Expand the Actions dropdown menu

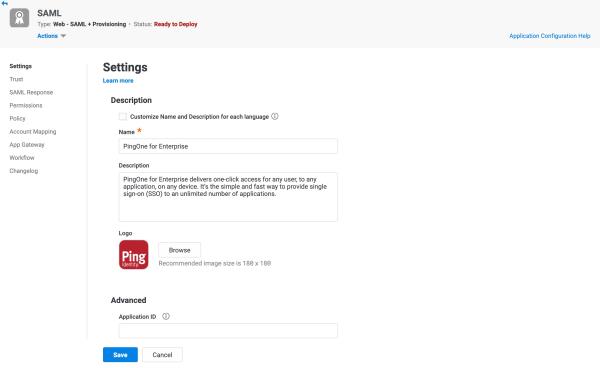pos(51,36)
